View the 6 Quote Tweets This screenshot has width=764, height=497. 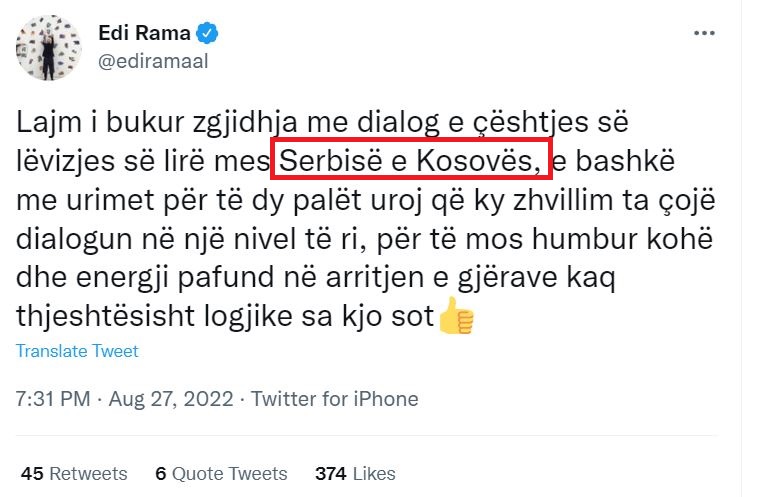click(221, 473)
